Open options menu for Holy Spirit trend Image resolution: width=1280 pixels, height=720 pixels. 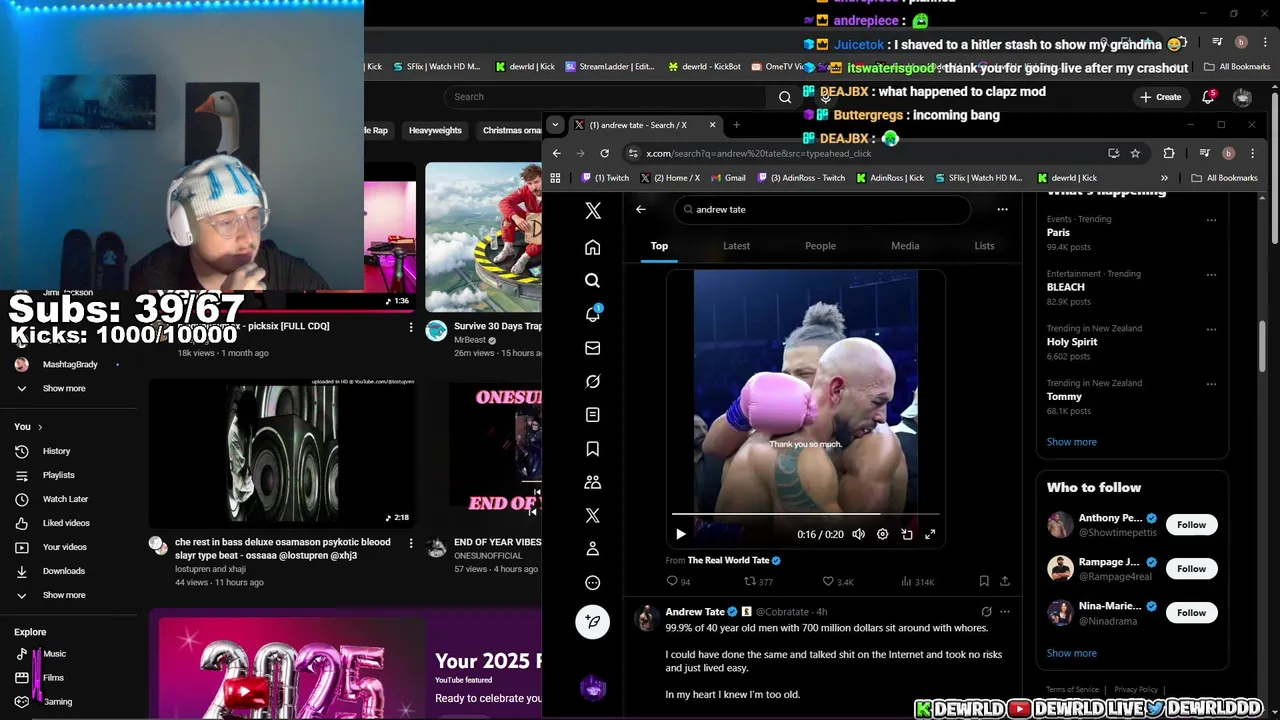point(1211,329)
